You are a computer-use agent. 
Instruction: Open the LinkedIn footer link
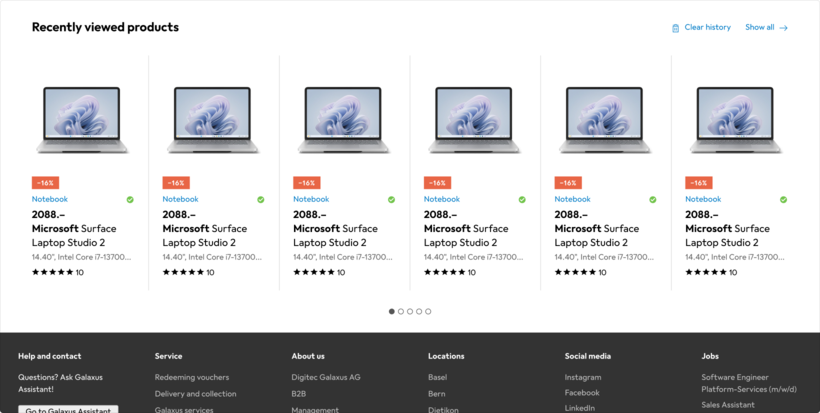click(x=580, y=408)
